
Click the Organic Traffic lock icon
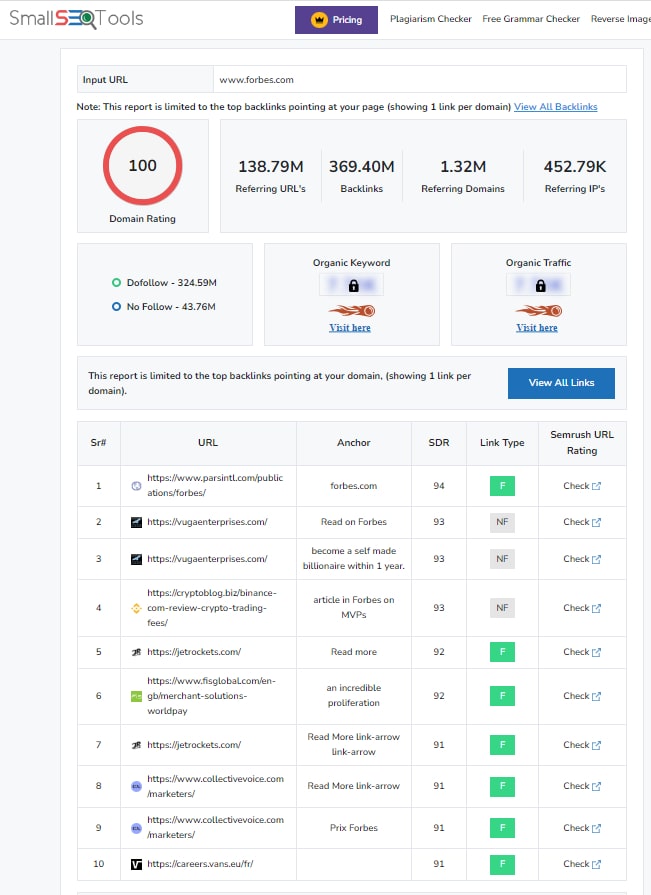[x=540, y=285]
